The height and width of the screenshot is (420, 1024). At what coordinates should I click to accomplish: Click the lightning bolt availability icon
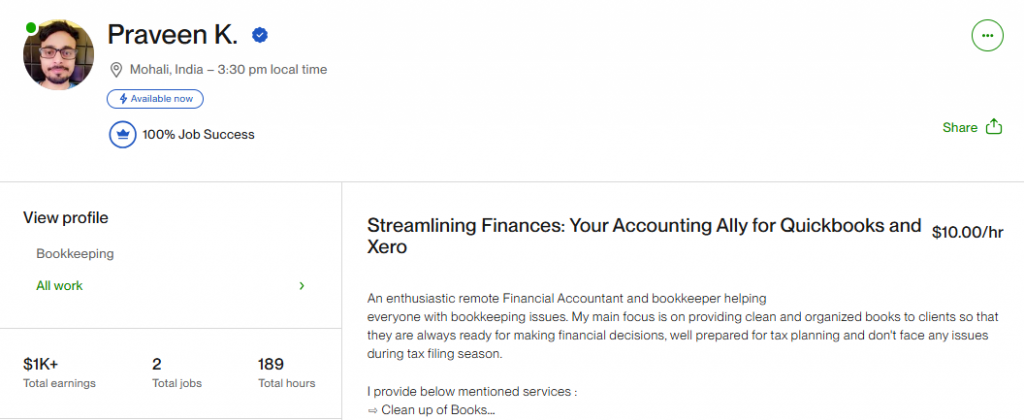[123, 99]
